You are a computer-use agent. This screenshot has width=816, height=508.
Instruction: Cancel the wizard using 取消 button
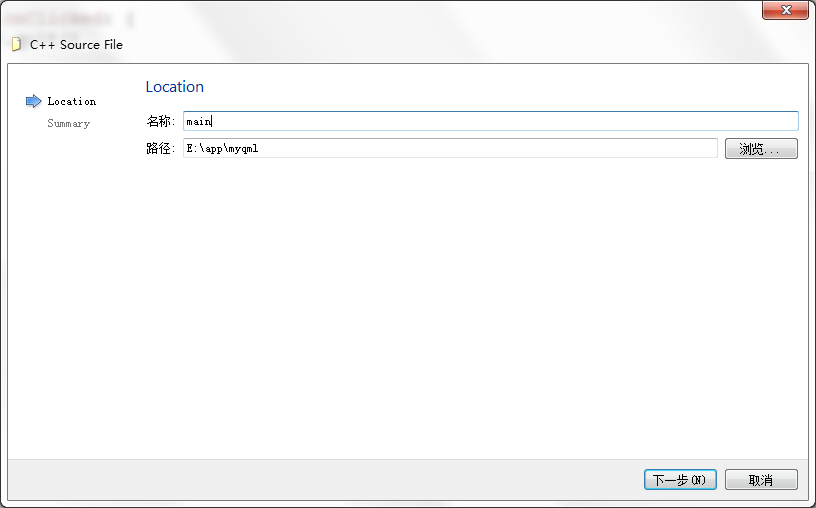coord(761,480)
